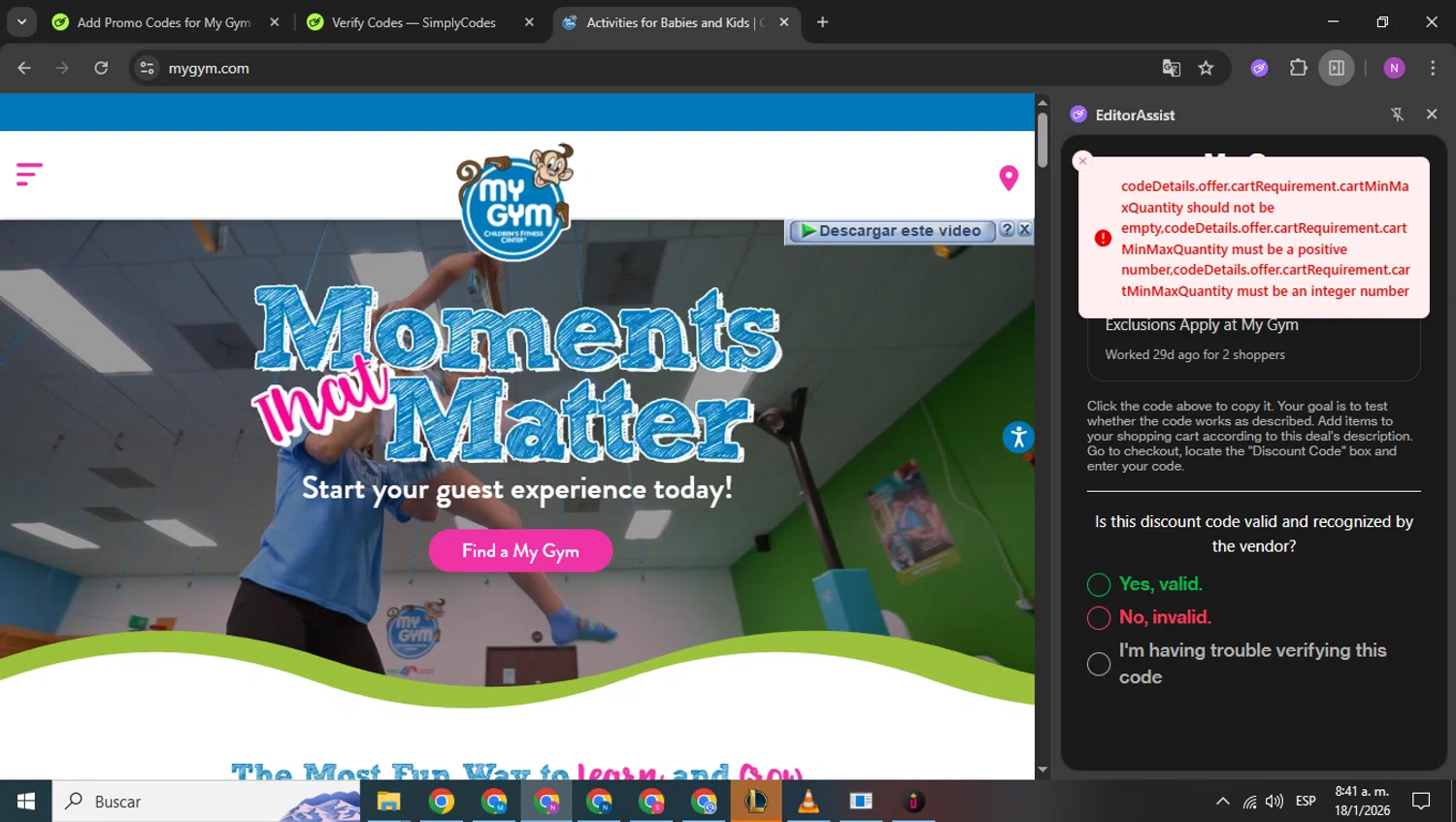Click the page scrollbar down arrow
Viewport: 1456px width, 822px height.
point(1042,771)
